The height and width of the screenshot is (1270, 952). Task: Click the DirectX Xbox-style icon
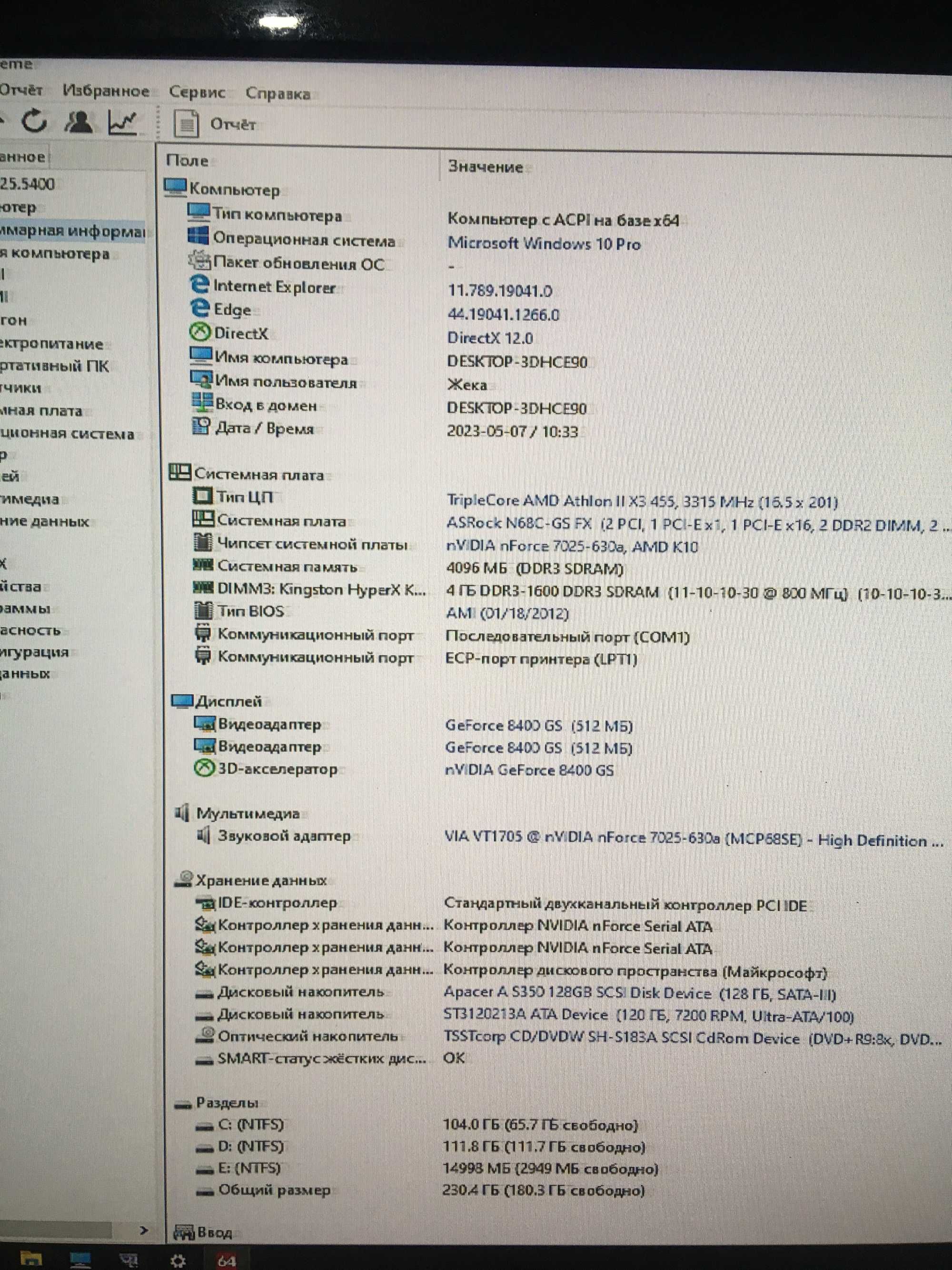coord(200,332)
